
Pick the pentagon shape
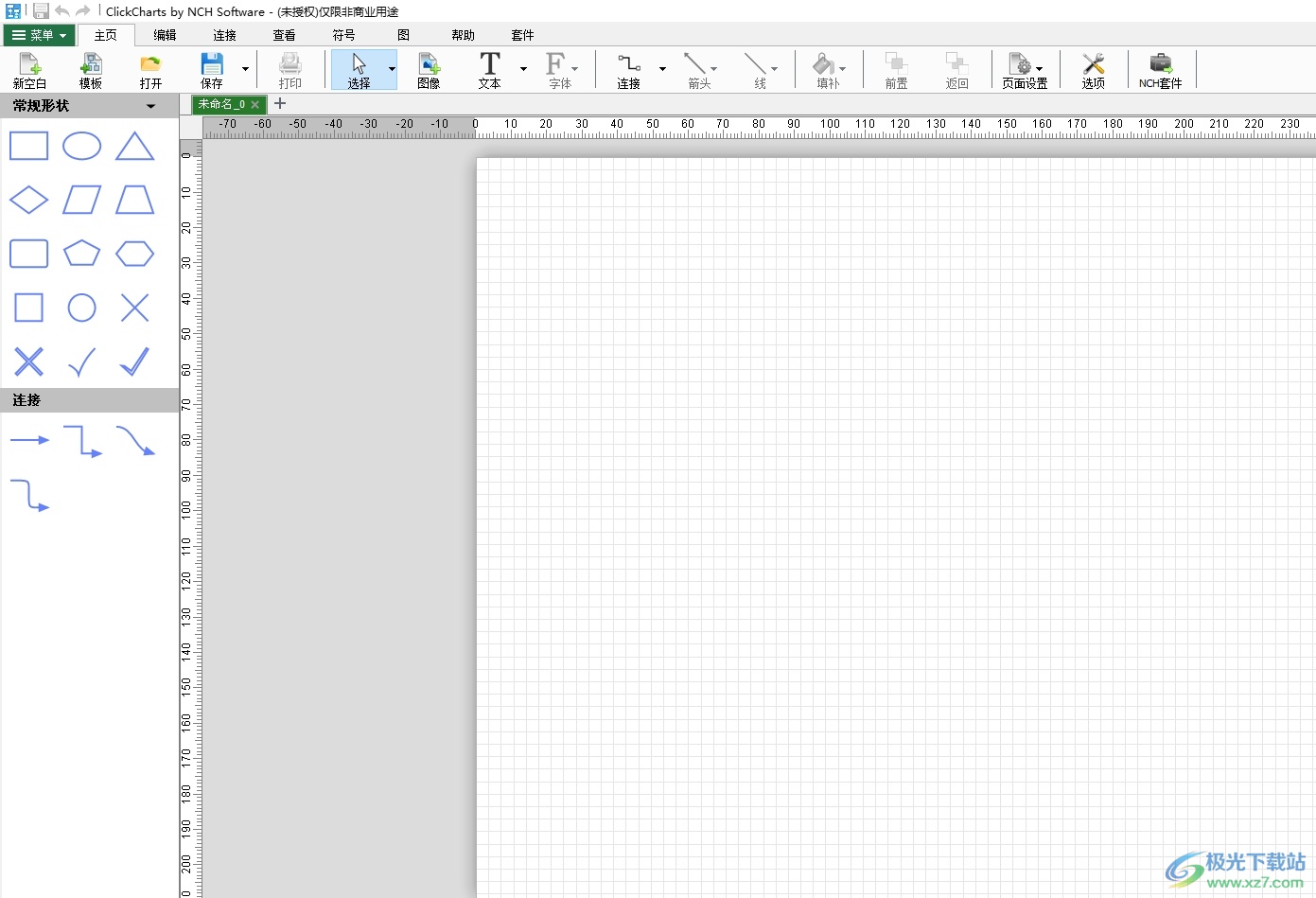click(82, 254)
